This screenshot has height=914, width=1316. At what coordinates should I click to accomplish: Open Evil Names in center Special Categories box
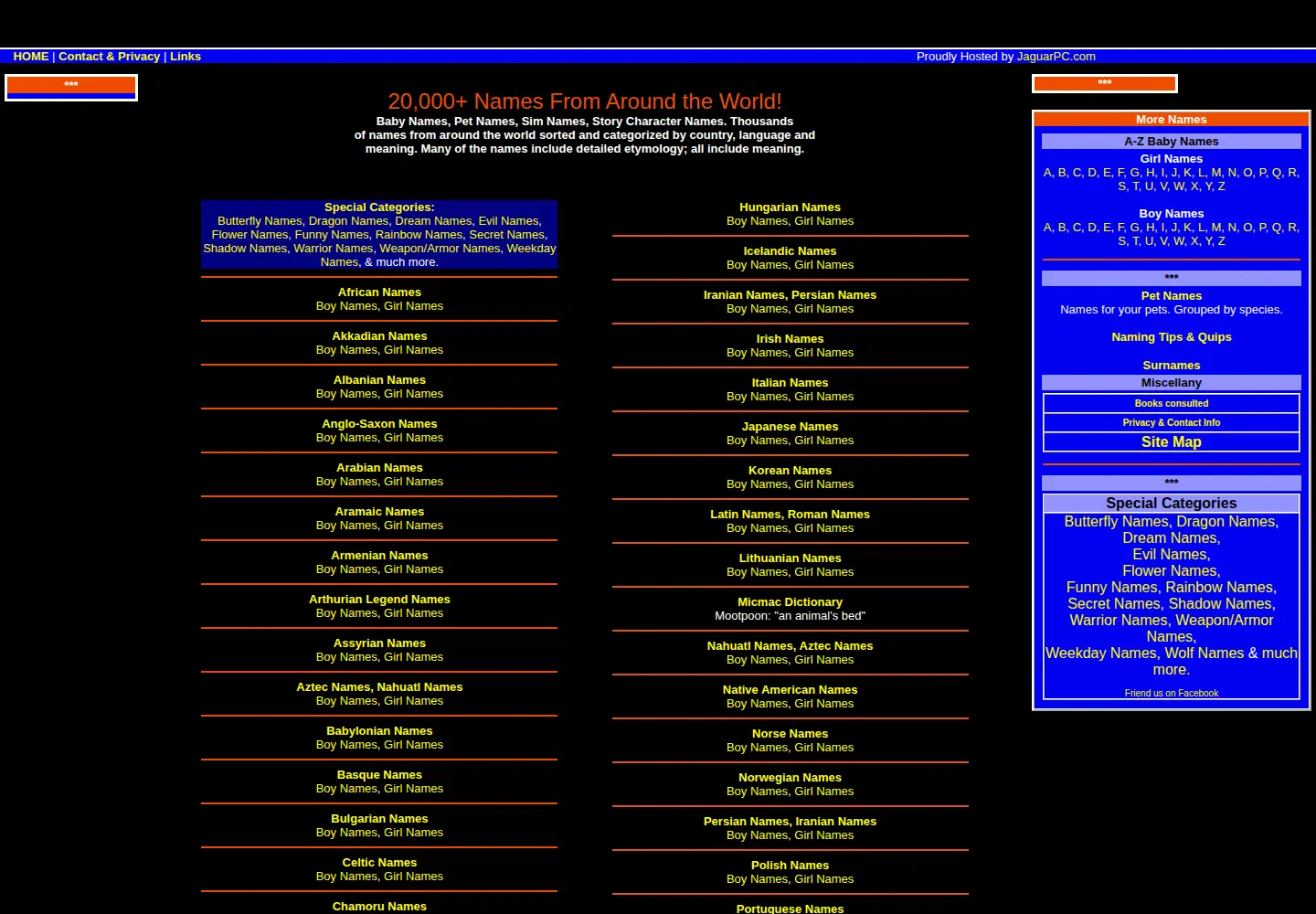(508, 221)
